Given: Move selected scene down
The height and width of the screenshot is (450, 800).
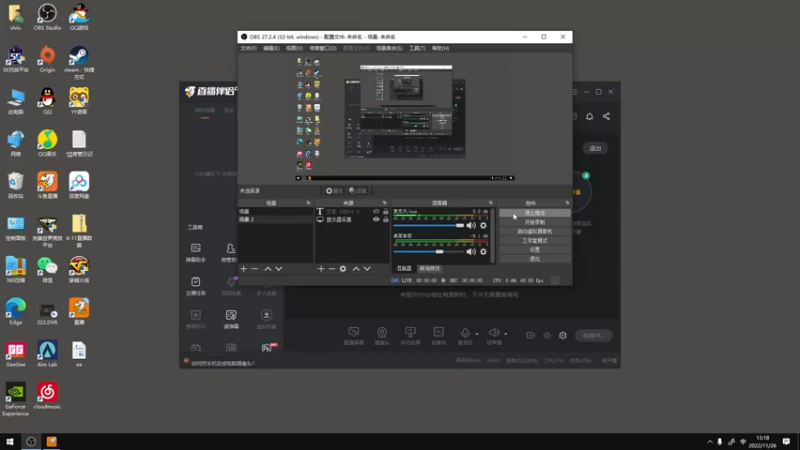Looking at the screenshot, I should (279, 268).
